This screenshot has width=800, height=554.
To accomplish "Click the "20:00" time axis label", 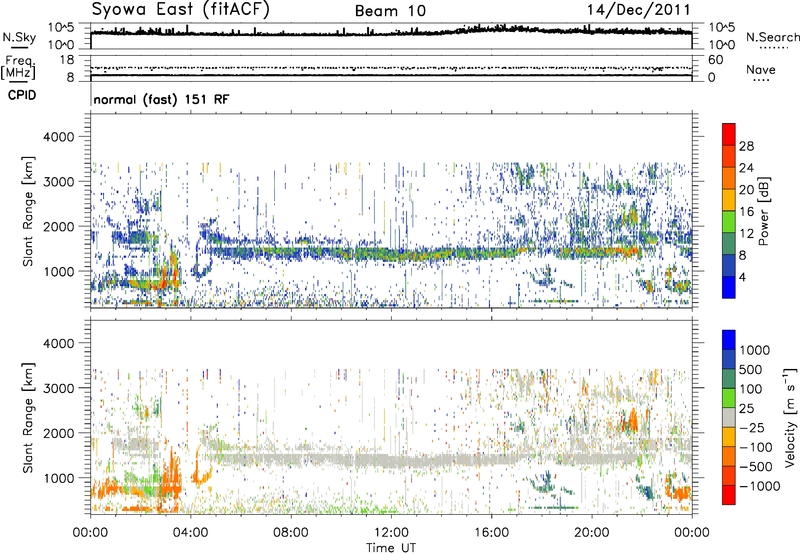I will point(592,533).
